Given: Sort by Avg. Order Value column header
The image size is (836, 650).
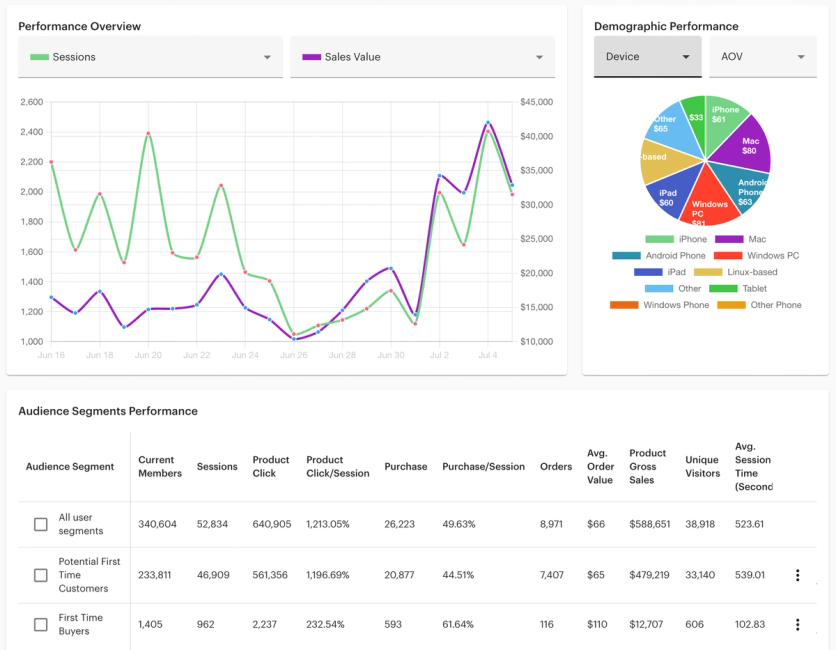Looking at the screenshot, I should point(600,467).
